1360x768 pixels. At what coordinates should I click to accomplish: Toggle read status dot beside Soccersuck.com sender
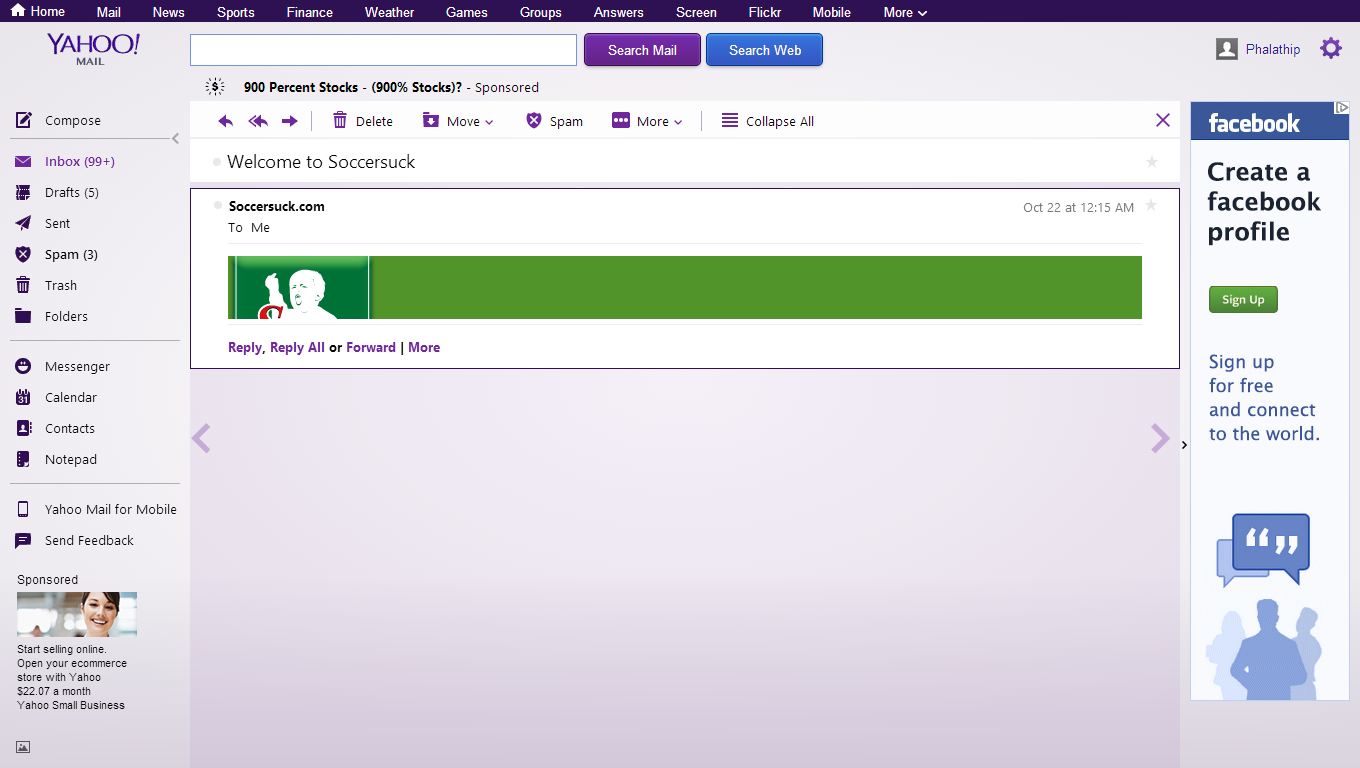click(218, 205)
